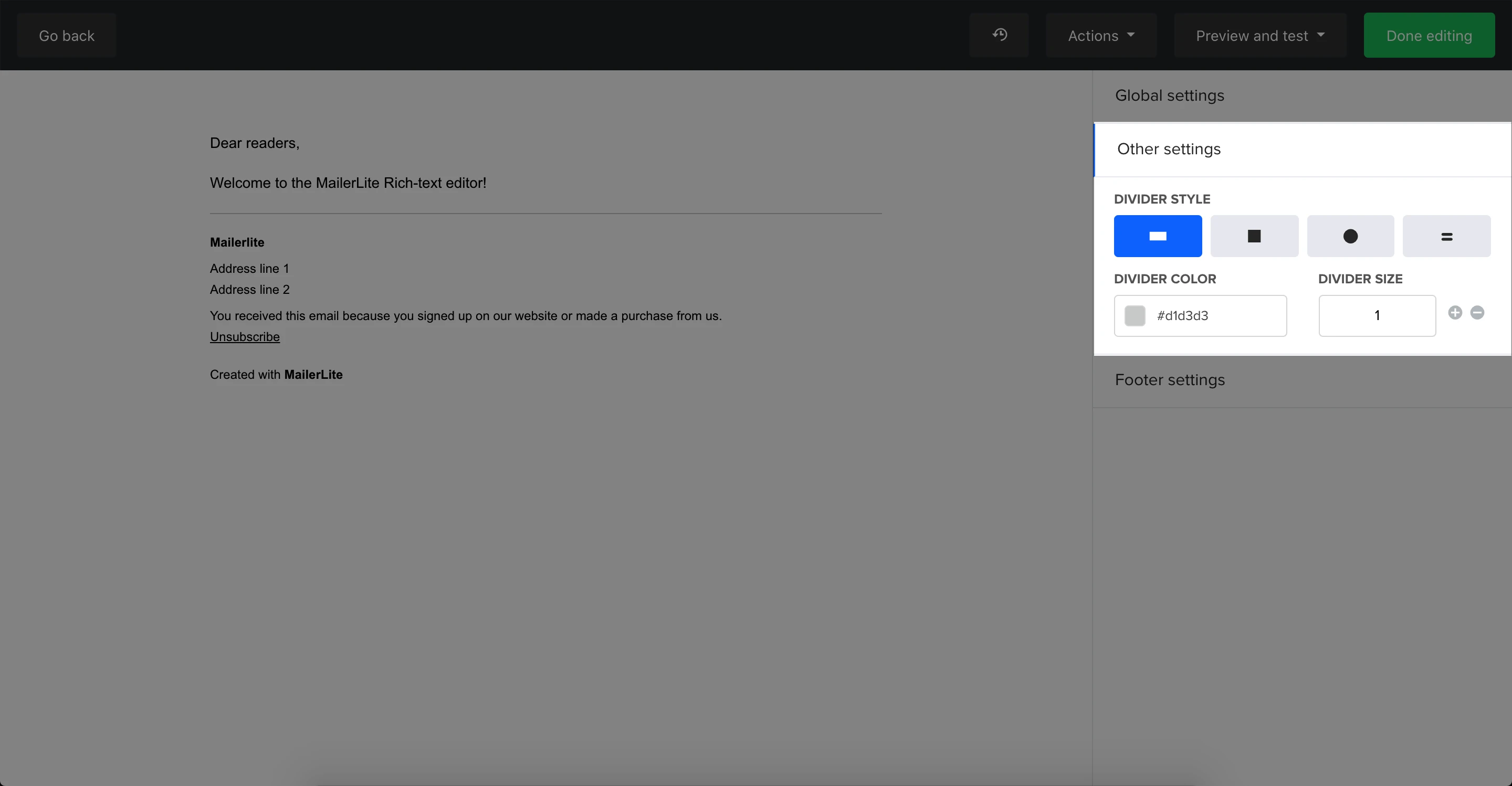
Task: Collapse the Other settings section
Action: click(1168, 149)
